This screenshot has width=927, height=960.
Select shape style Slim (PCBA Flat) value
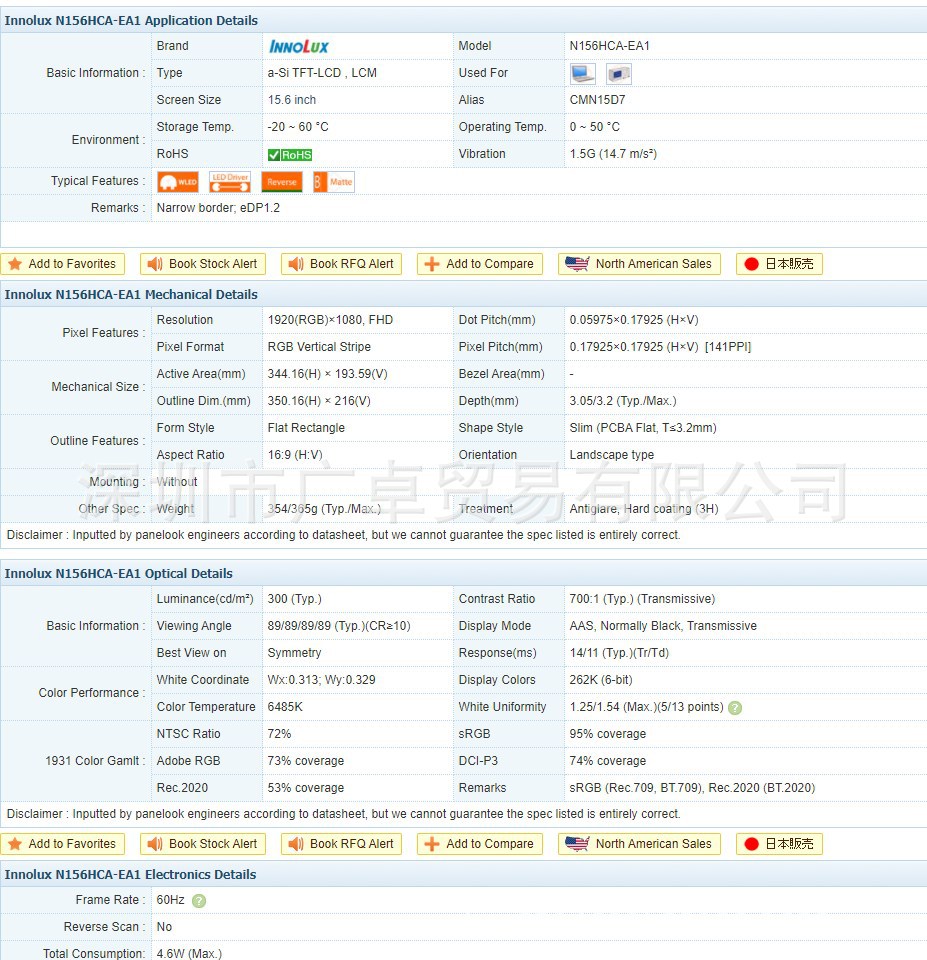coord(643,427)
